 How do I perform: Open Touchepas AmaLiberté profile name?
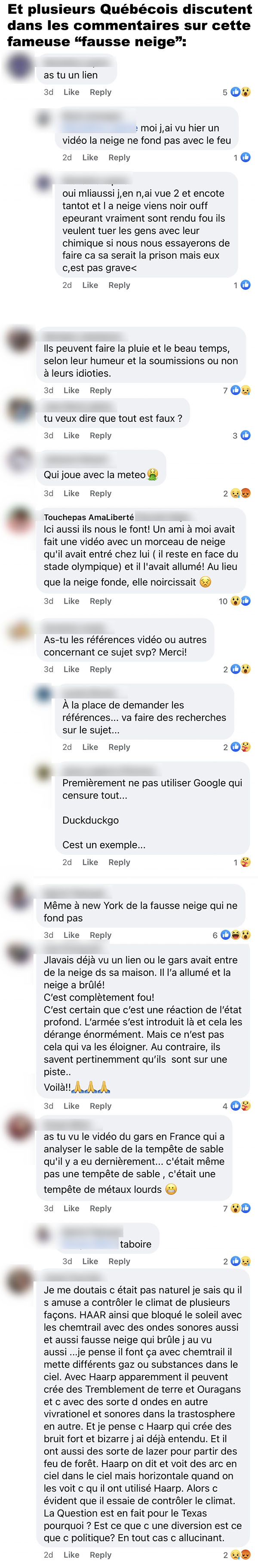click(x=89, y=517)
